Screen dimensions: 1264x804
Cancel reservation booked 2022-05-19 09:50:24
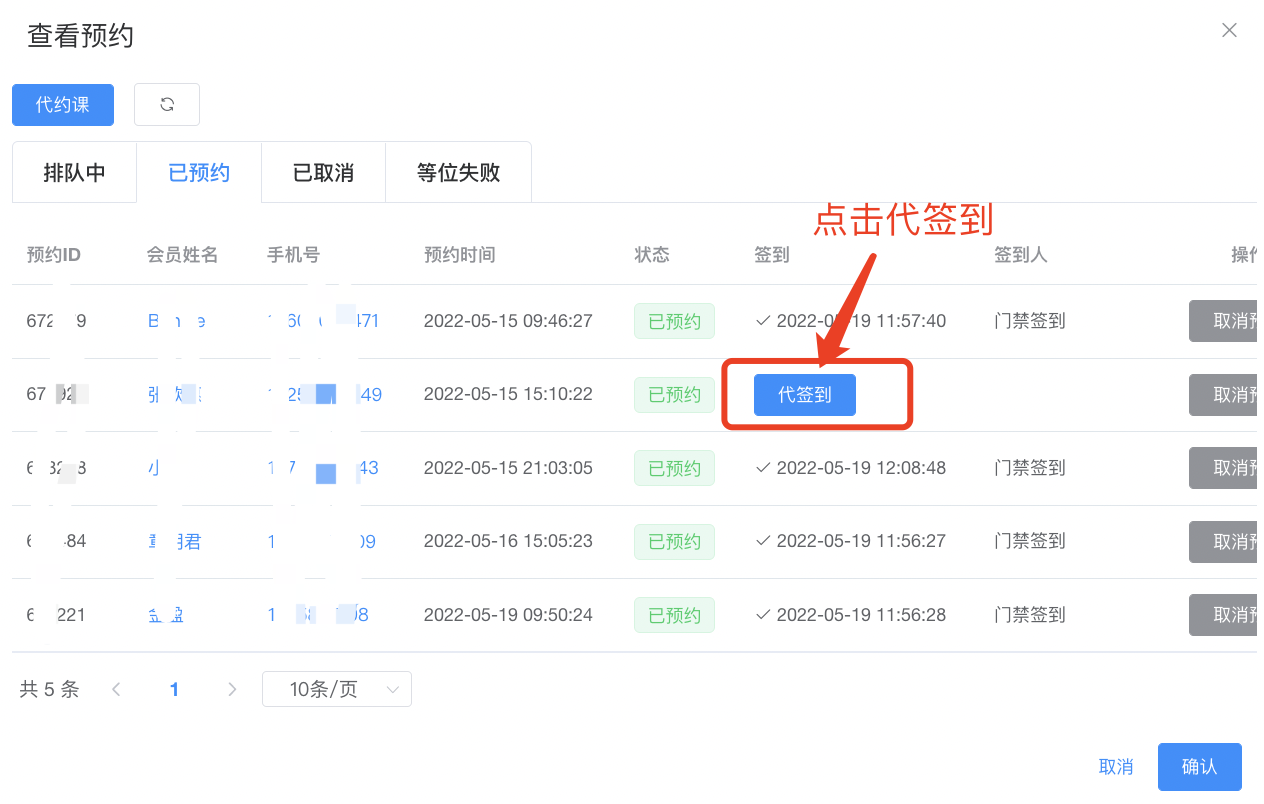pyautogui.click(x=1224, y=615)
